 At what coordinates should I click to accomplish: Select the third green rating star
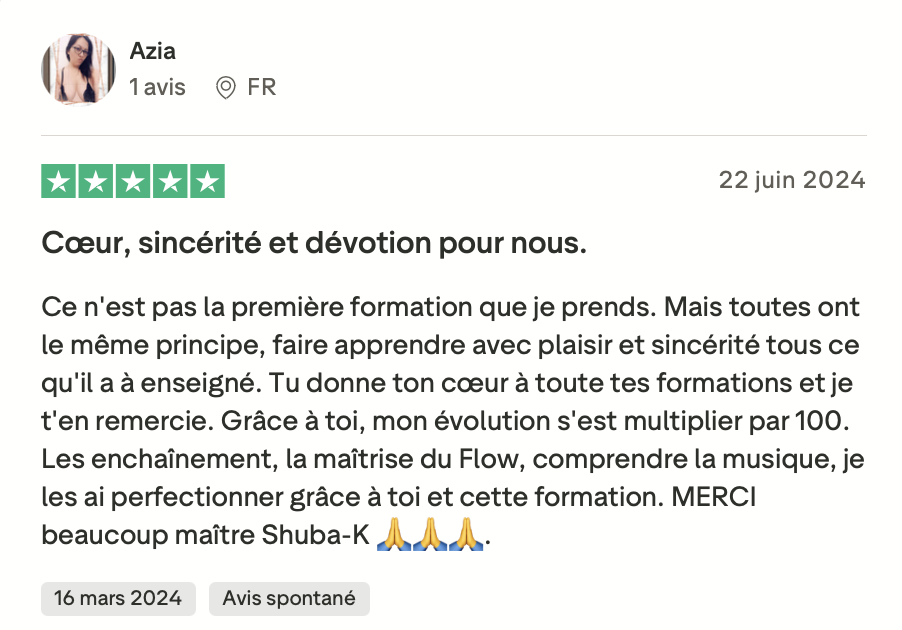point(133,180)
